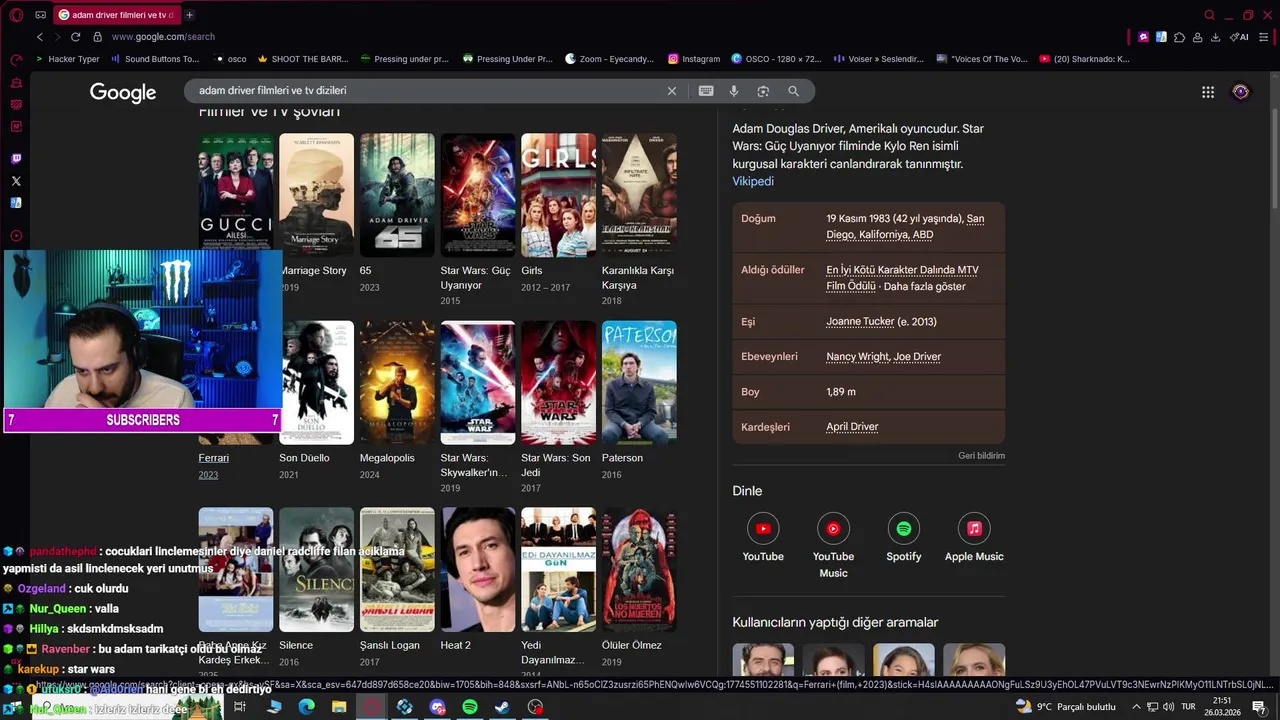
Task: Open Steam from the Windows taskbar
Action: tap(502, 707)
